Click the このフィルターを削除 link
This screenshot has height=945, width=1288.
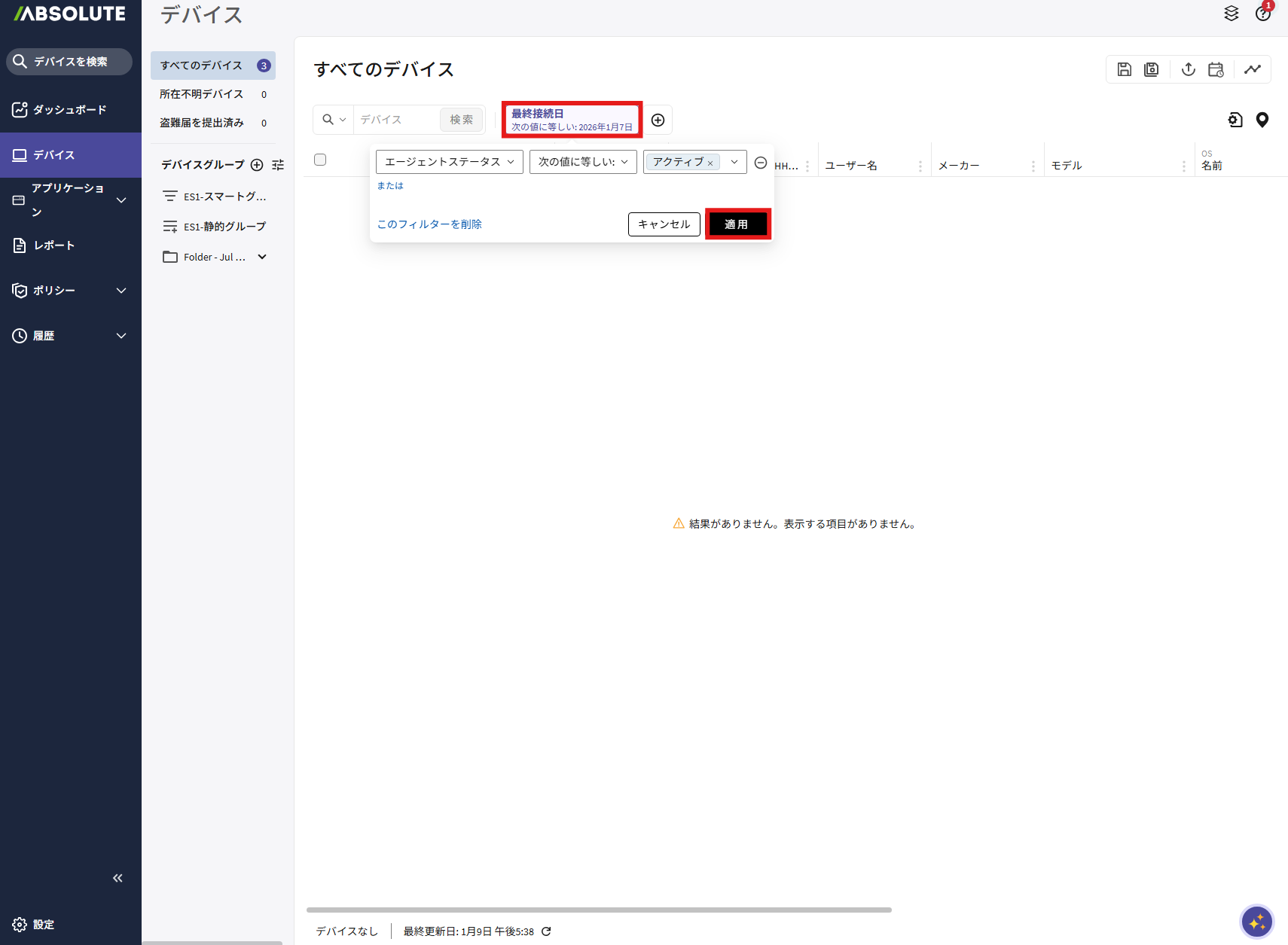point(429,224)
